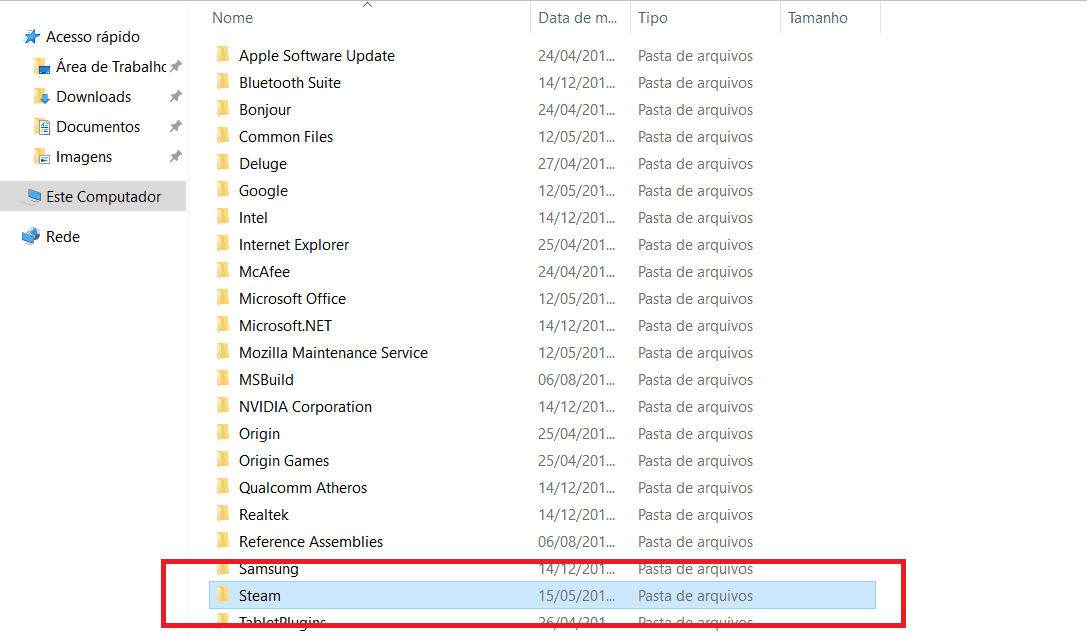Click the Common Files folder icon
The width and height of the screenshot is (1087, 637).
tap(223, 136)
